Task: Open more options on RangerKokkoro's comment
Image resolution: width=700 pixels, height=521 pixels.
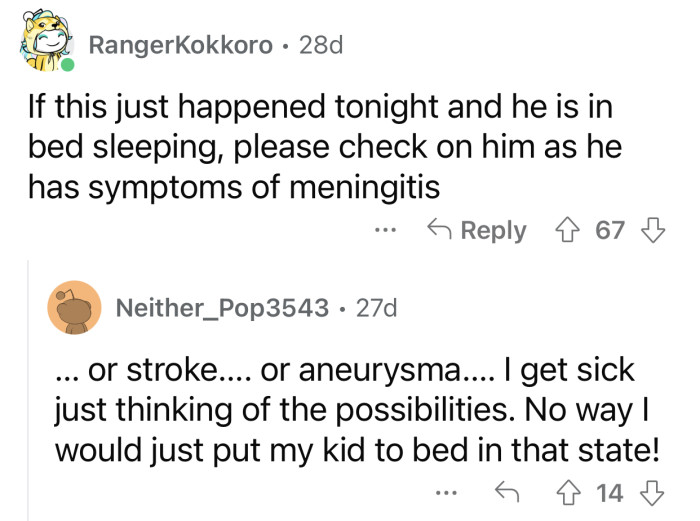Action: tap(384, 231)
